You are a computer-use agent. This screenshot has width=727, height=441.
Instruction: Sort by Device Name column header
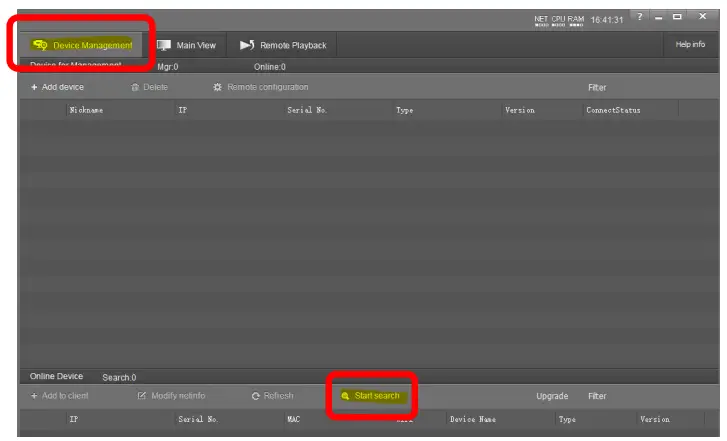[473, 419]
